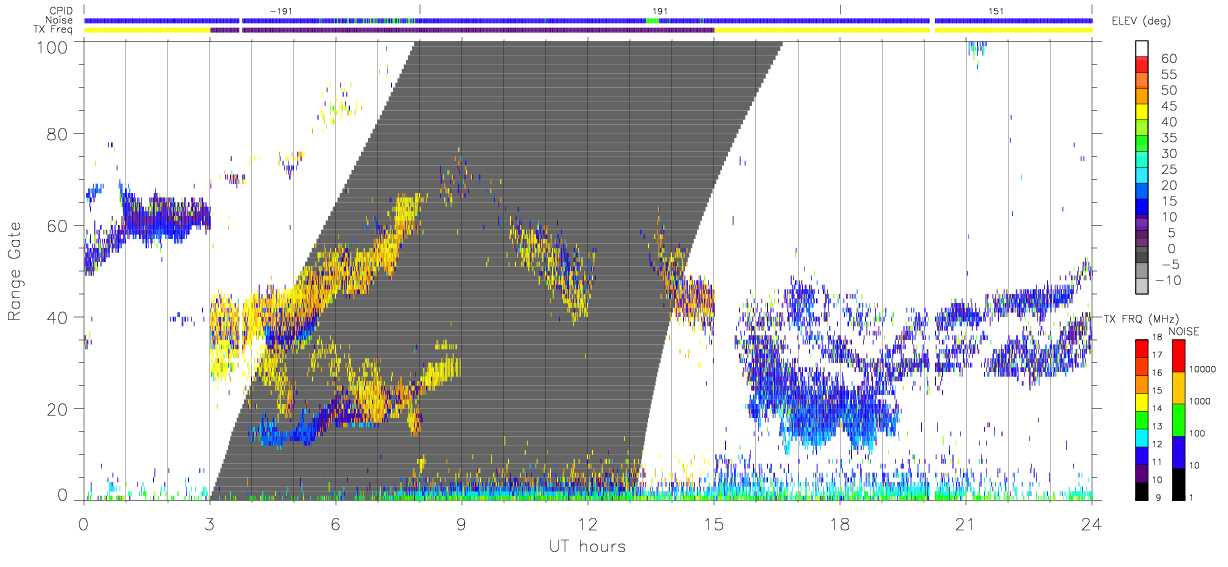1228x567 pixels.
Task: Click the 60 tick label on Range Gate axis
Action: (59, 226)
